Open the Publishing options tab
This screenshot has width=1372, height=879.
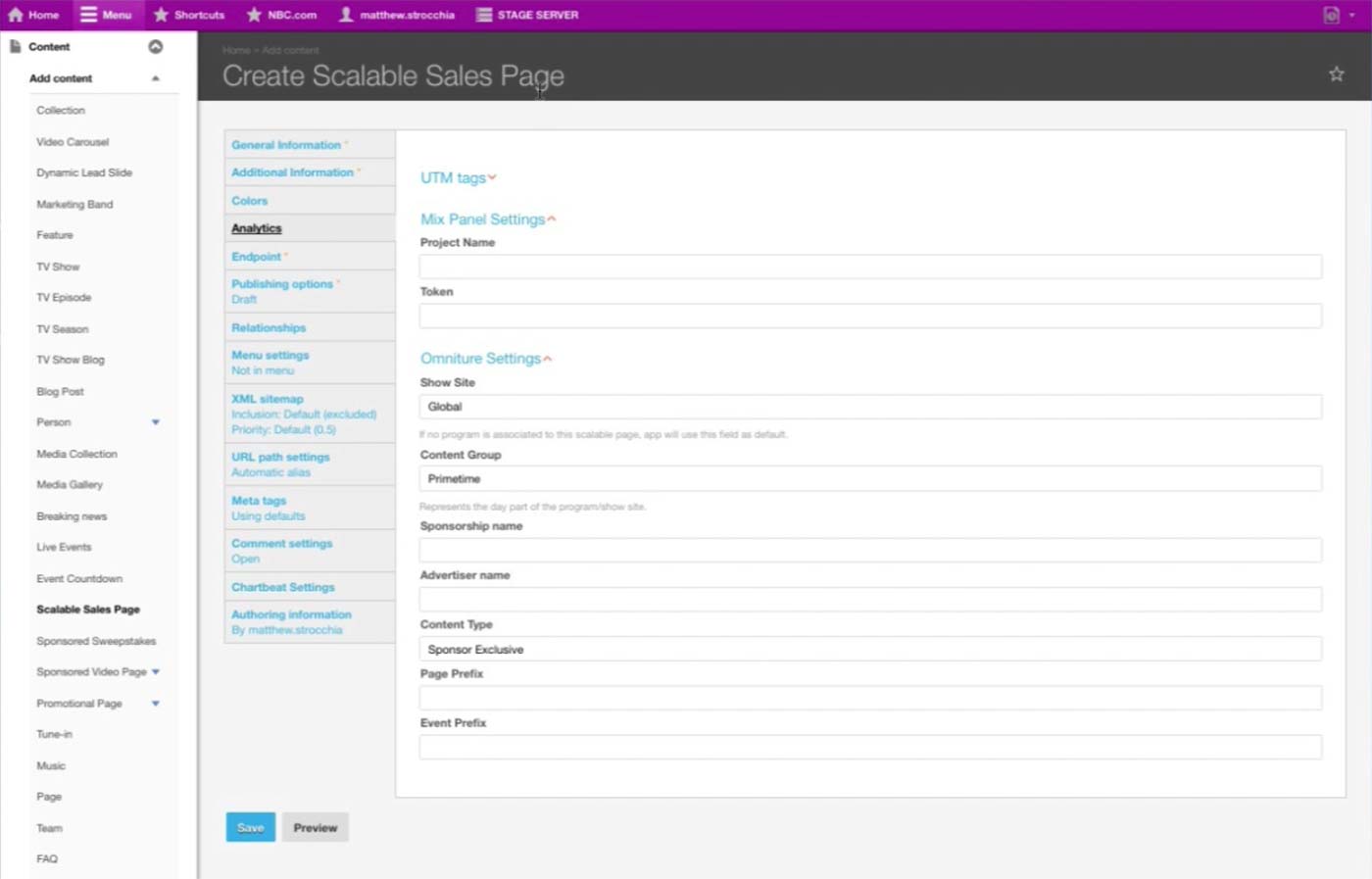point(282,284)
